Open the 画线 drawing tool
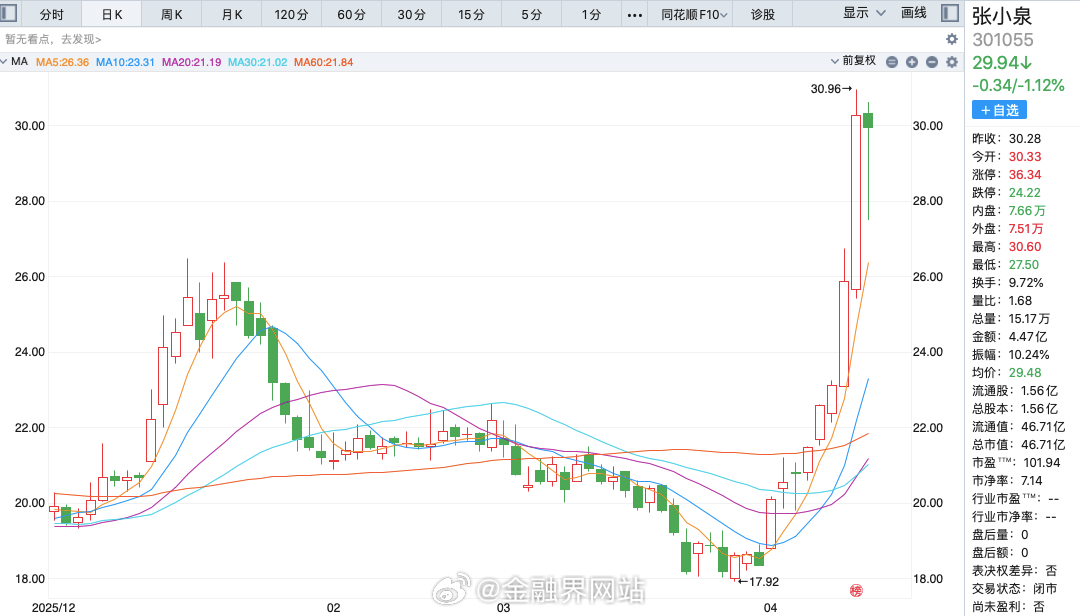Image resolution: width=1080 pixels, height=616 pixels. pyautogui.click(x=913, y=13)
